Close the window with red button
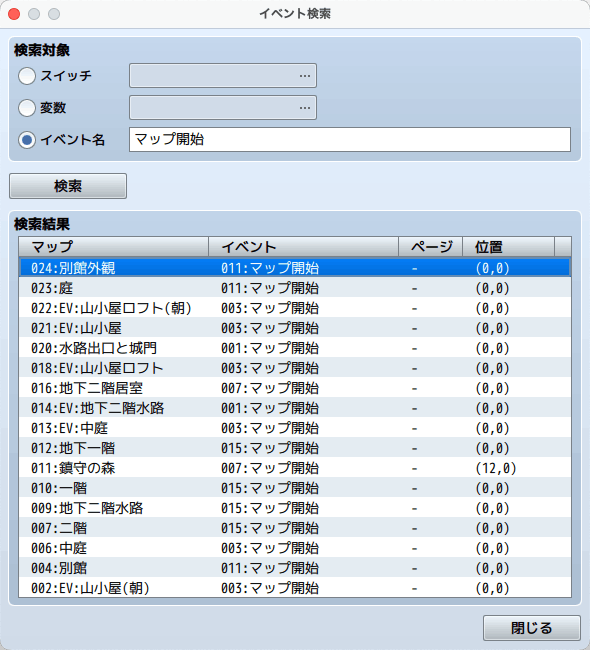 point(14,14)
